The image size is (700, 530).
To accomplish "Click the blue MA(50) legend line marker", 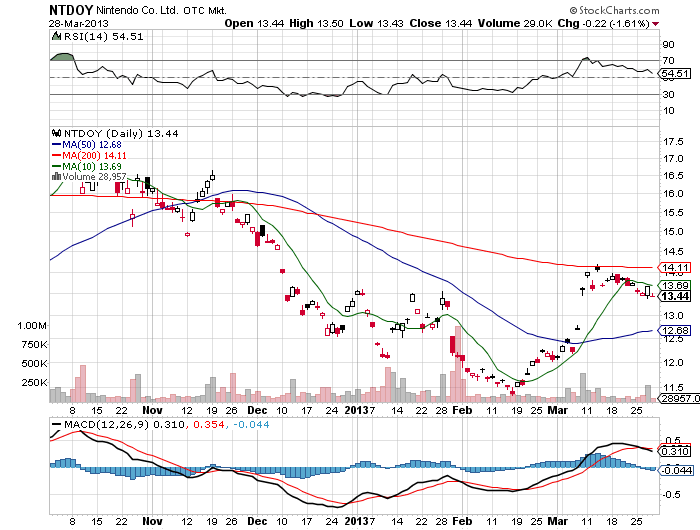I will click(57, 144).
